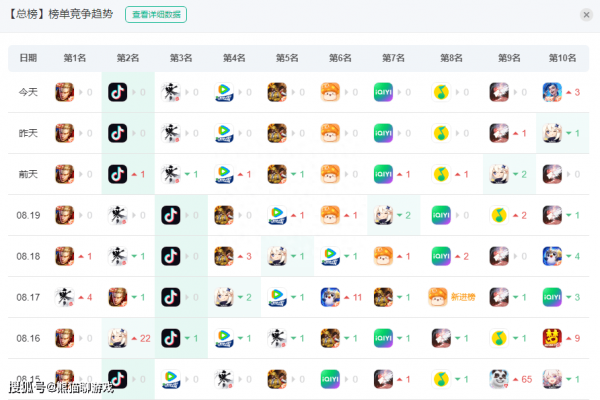Select the Douyin icon in 08.19 row
600x400 pixels.
coord(171,215)
